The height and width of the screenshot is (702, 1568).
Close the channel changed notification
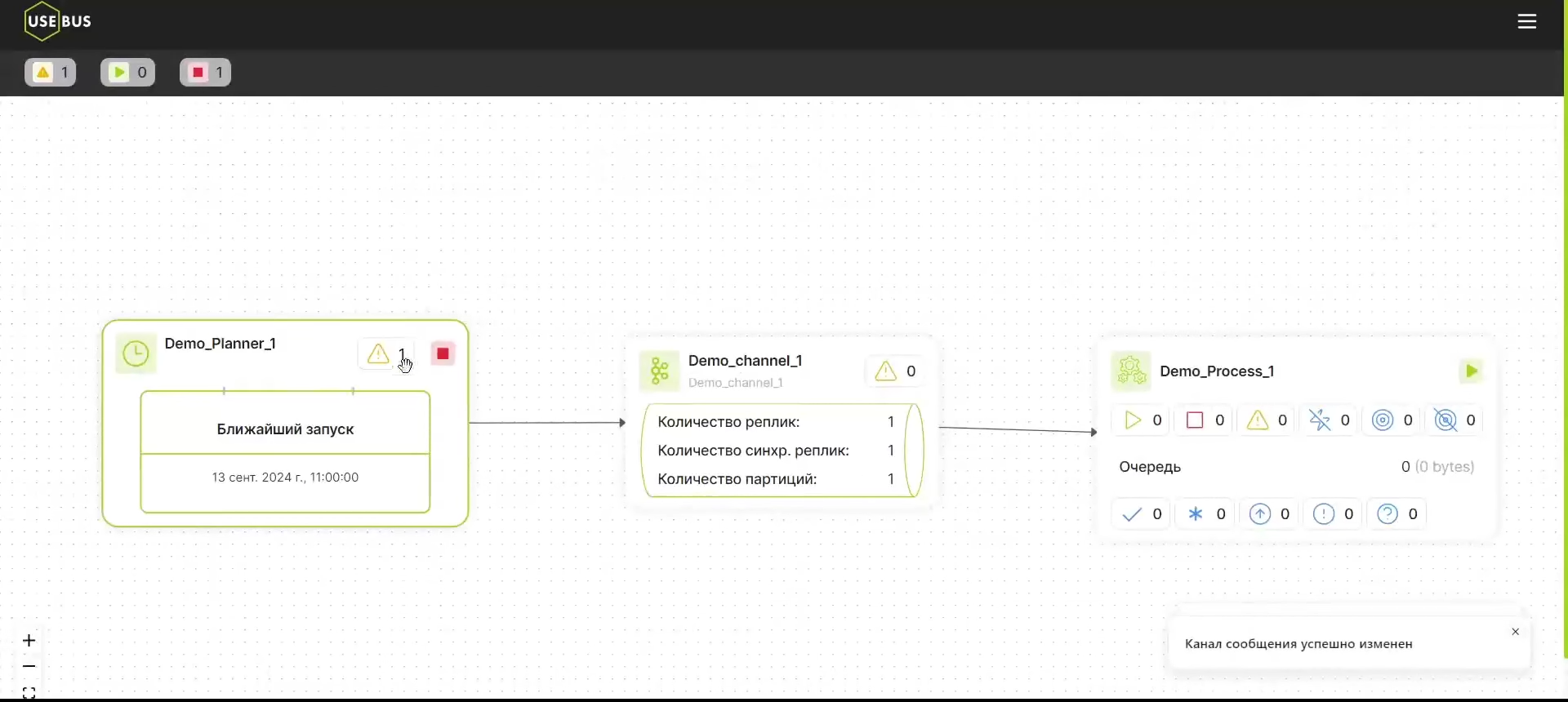click(1516, 632)
